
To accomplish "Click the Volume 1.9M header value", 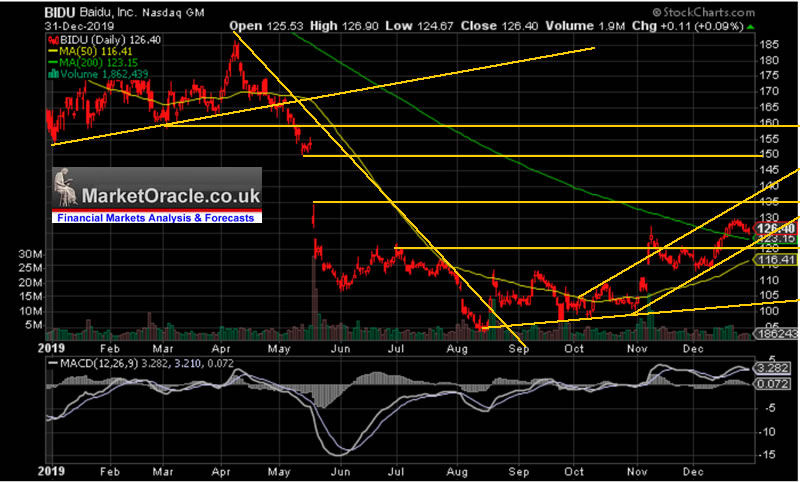I will (585, 26).
